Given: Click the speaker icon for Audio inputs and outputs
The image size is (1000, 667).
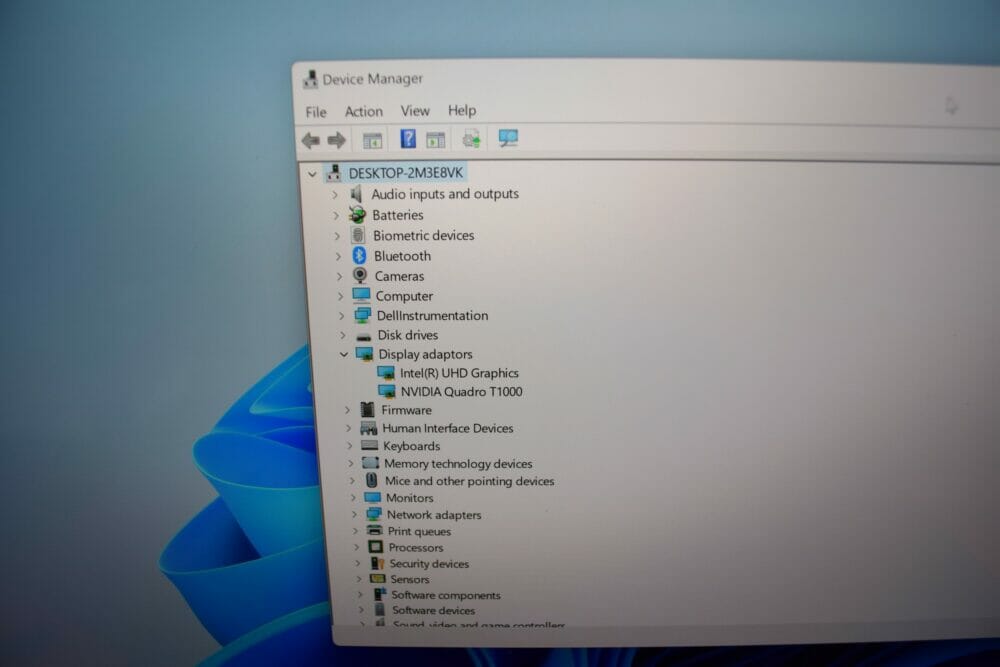Looking at the screenshot, I should click(356, 194).
